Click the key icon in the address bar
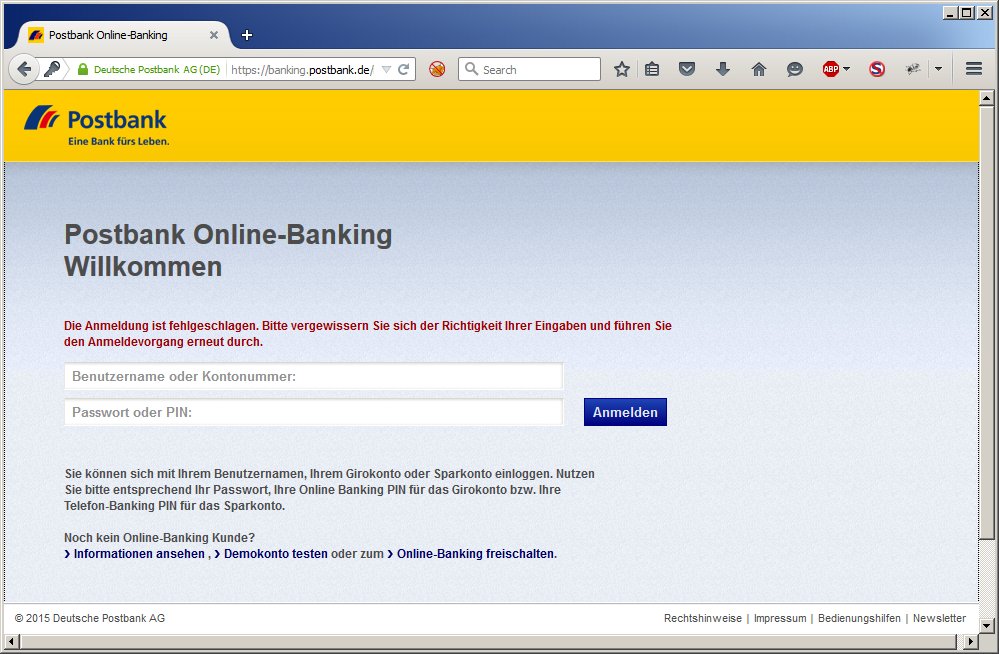 [x=52, y=69]
